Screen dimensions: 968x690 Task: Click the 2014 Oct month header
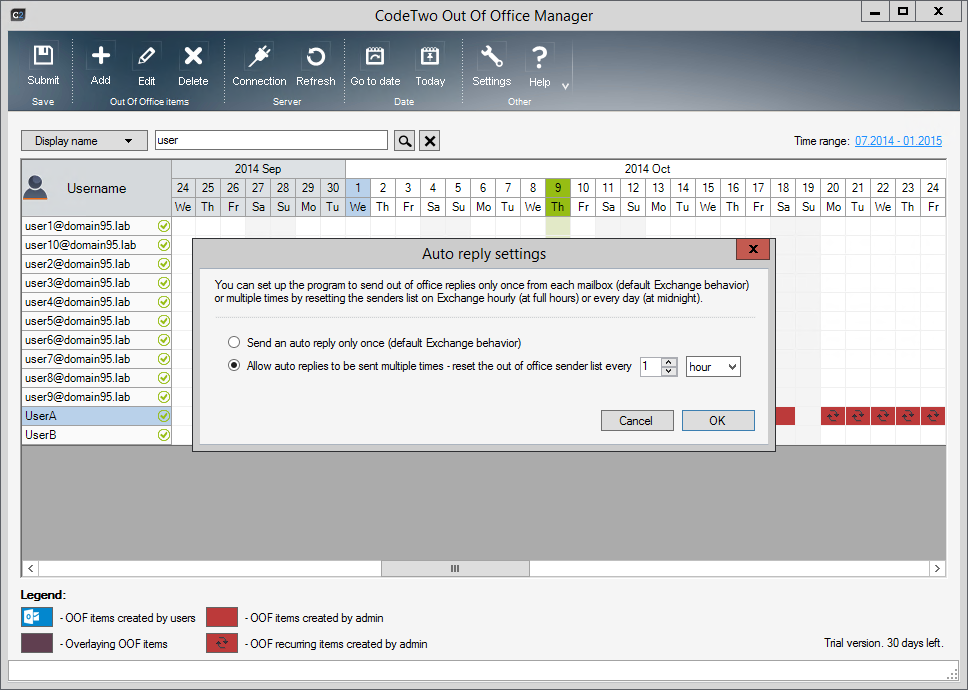tap(646, 168)
